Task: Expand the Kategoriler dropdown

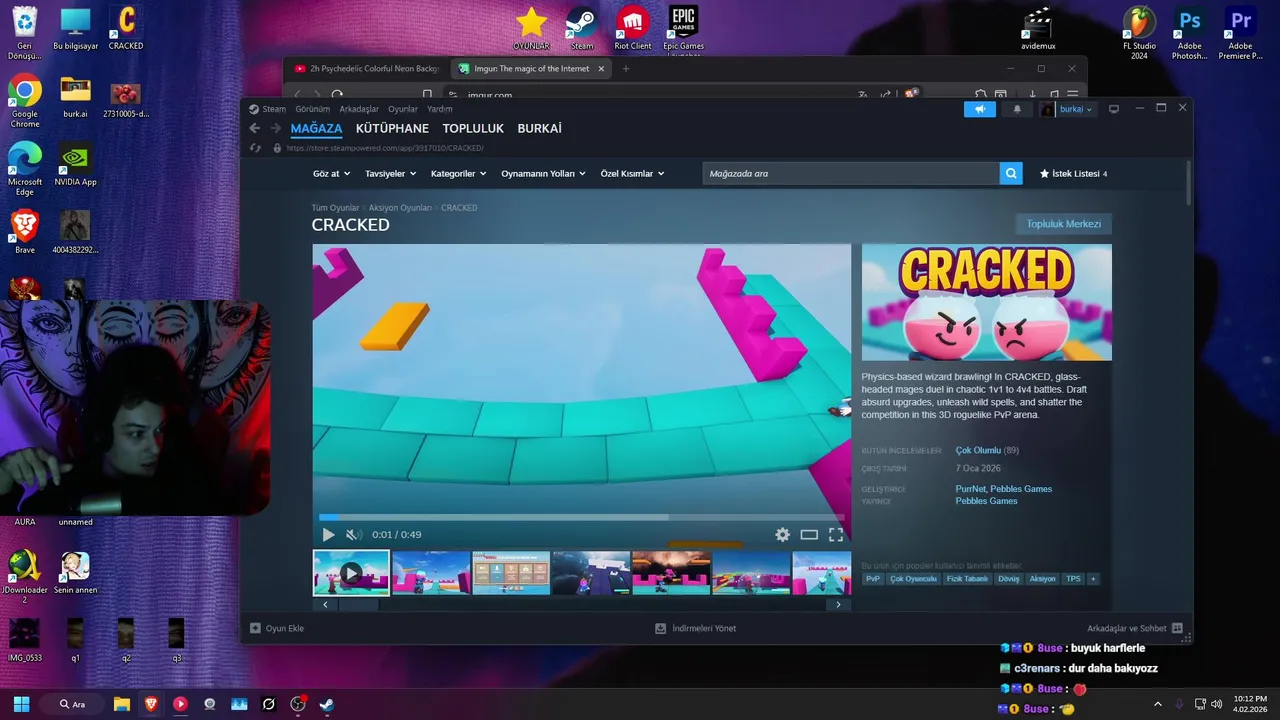Action: pos(458,174)
